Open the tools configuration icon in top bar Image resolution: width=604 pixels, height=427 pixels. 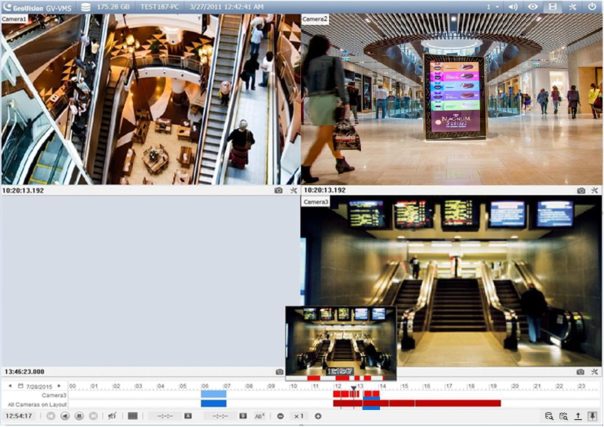571,6
